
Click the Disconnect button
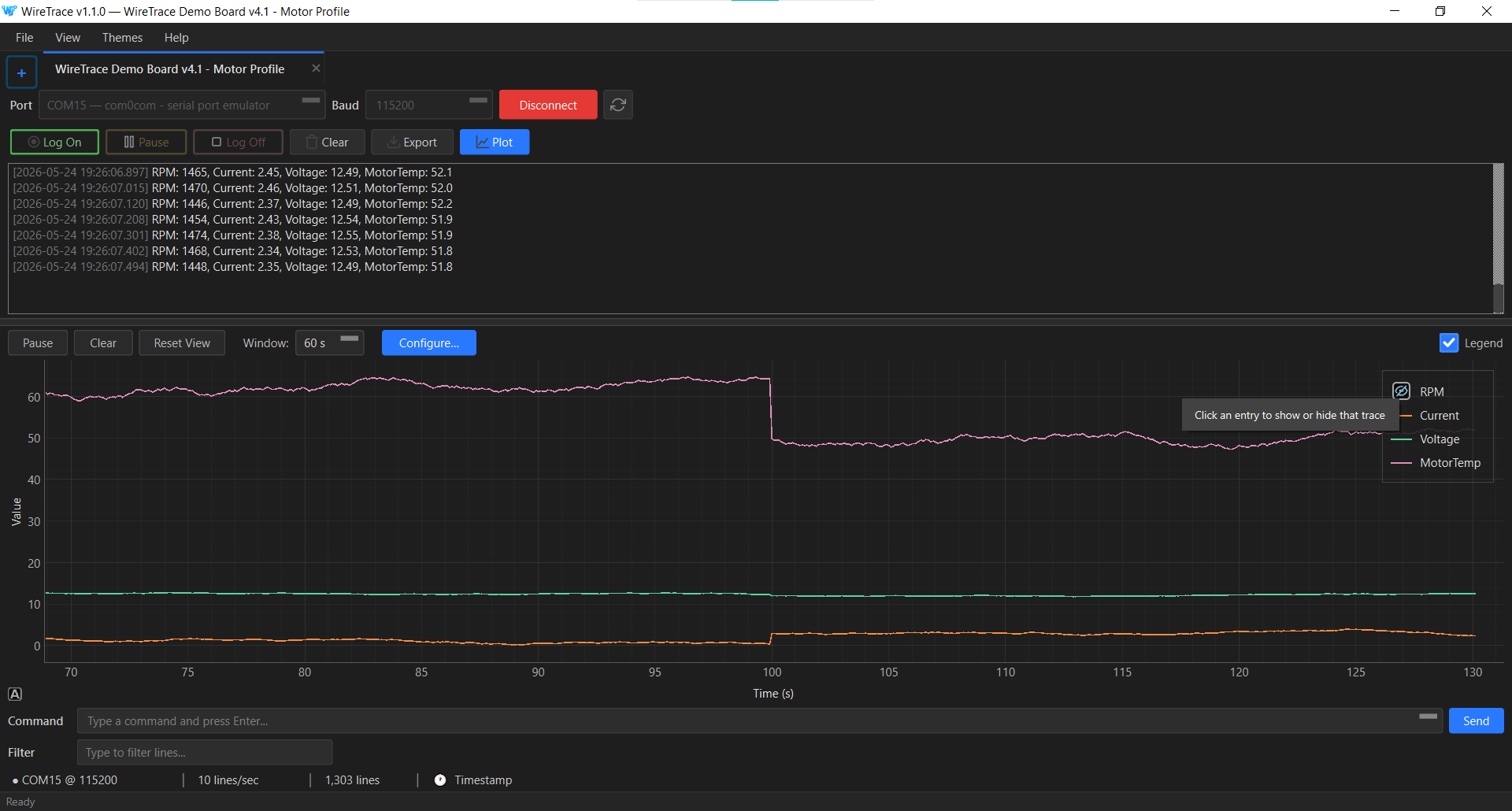pos(548,105)
